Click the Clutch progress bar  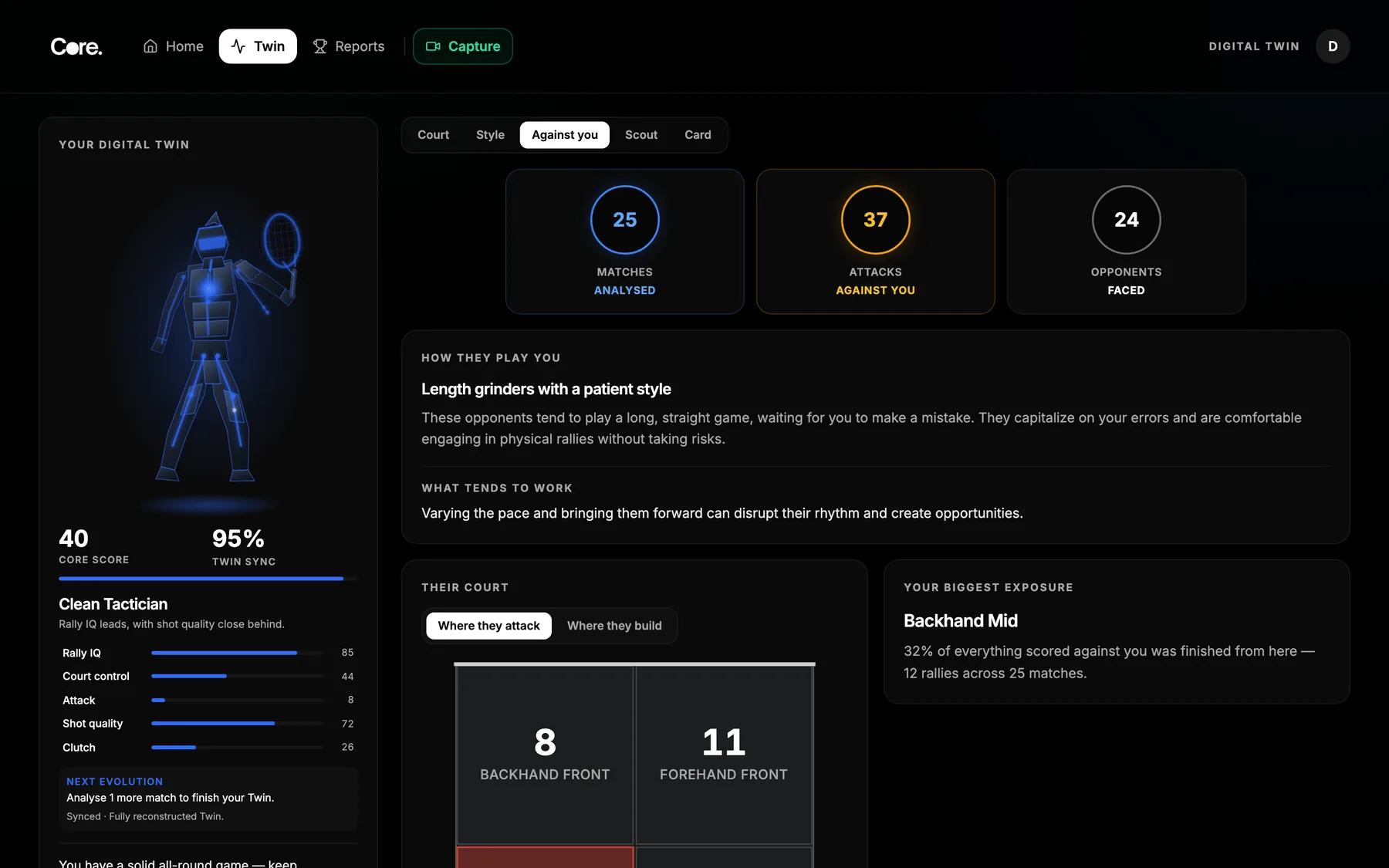[x=237, y=748]
